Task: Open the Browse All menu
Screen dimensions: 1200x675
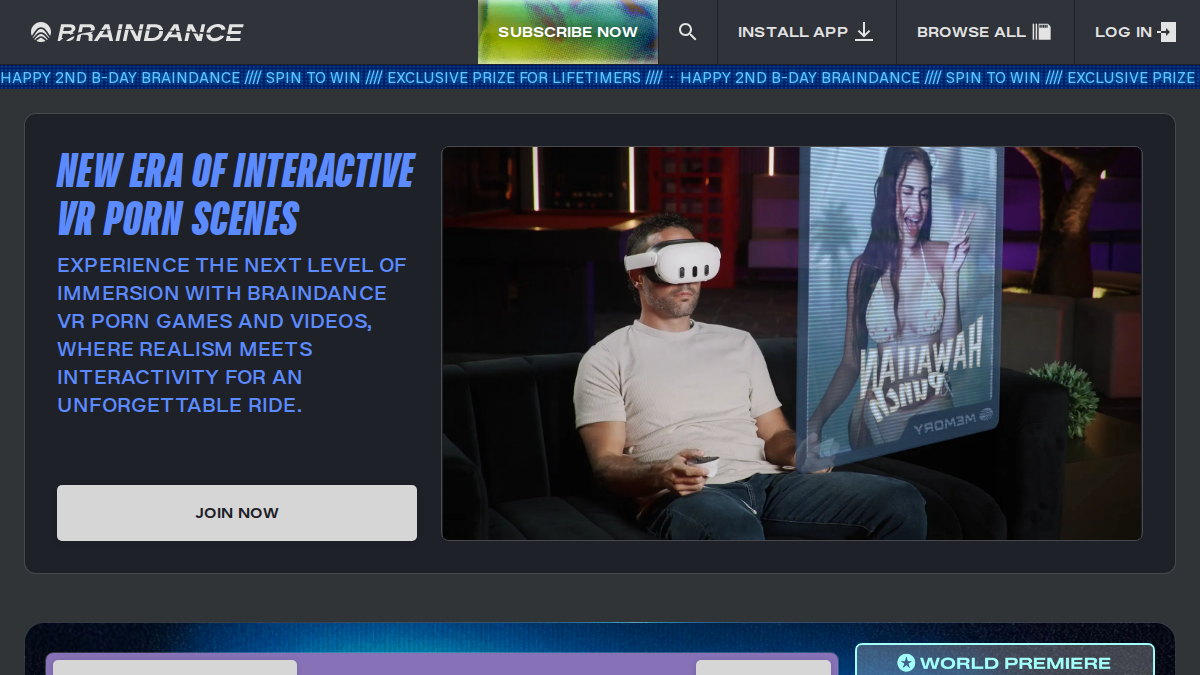Action: pos(984,32)
